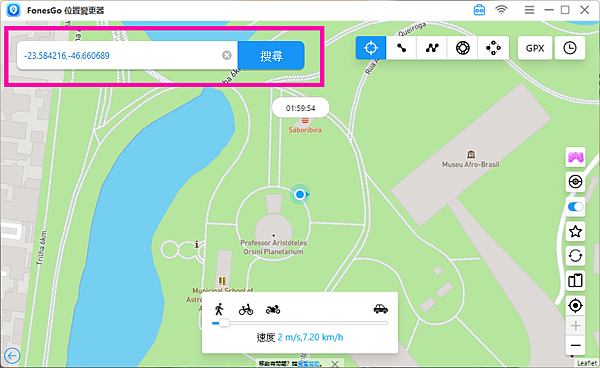
Task: Select car speed icon
Action: (380, 309)
